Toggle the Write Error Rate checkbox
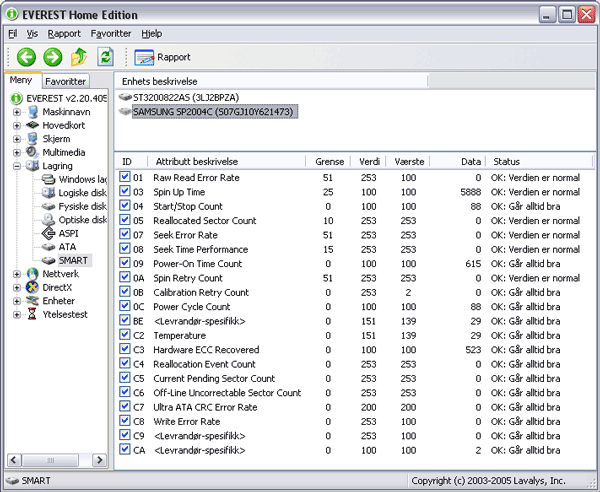 coord(124,420)
